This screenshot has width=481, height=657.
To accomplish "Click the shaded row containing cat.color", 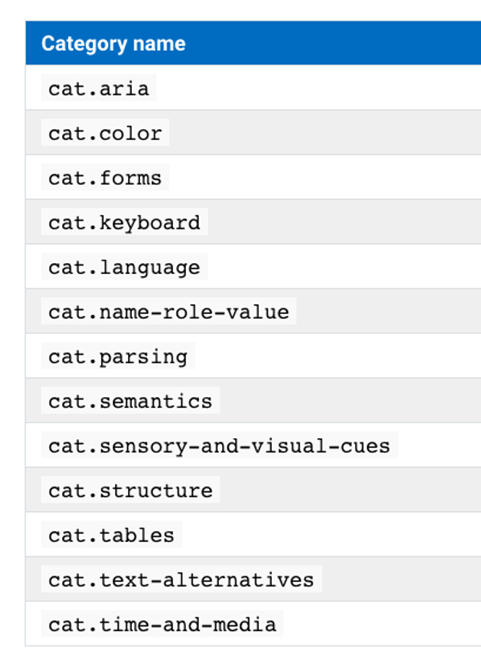I will [253, 132].
